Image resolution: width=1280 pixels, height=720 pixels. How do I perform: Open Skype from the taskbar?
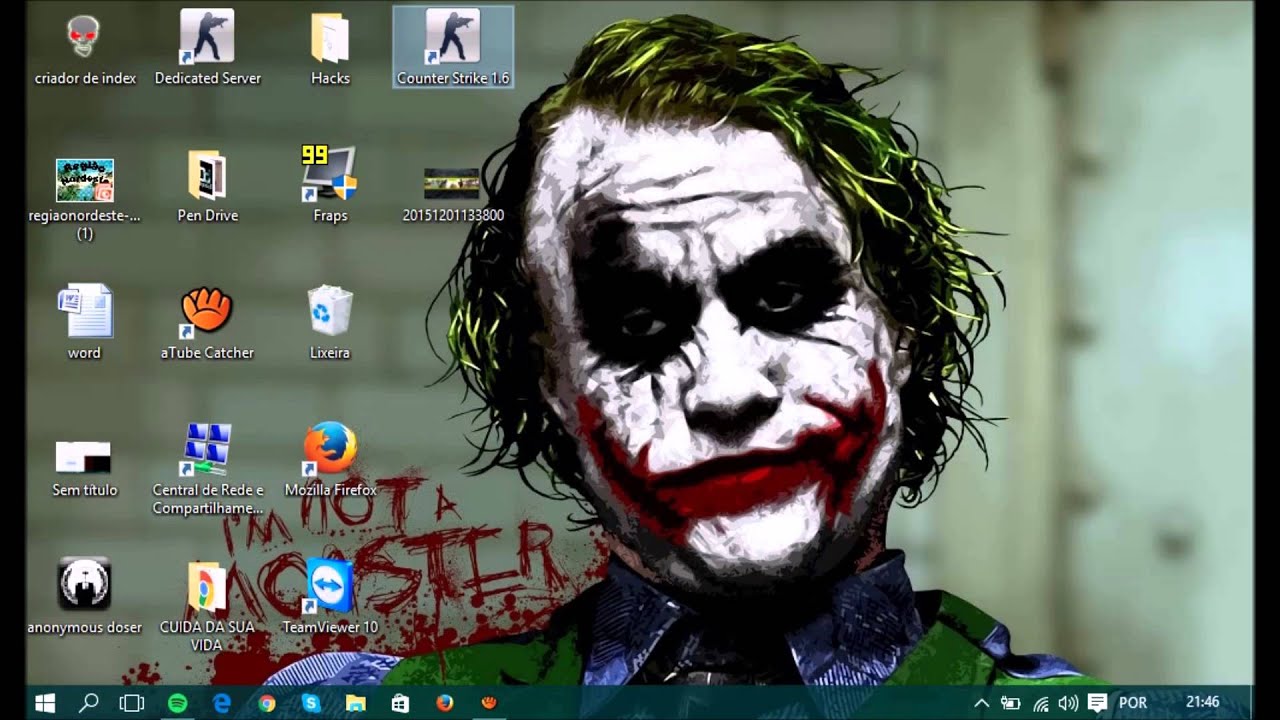[311, 703]
